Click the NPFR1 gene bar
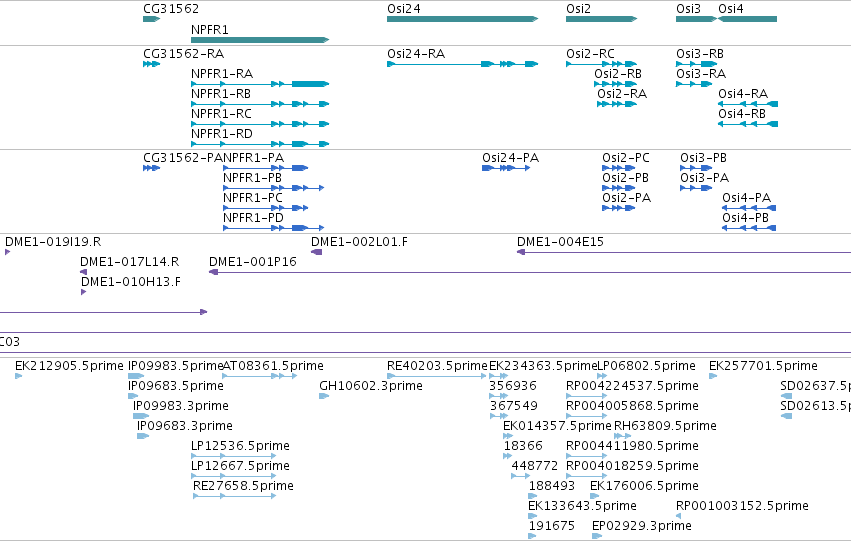The image size is (851, 541). 260,40
